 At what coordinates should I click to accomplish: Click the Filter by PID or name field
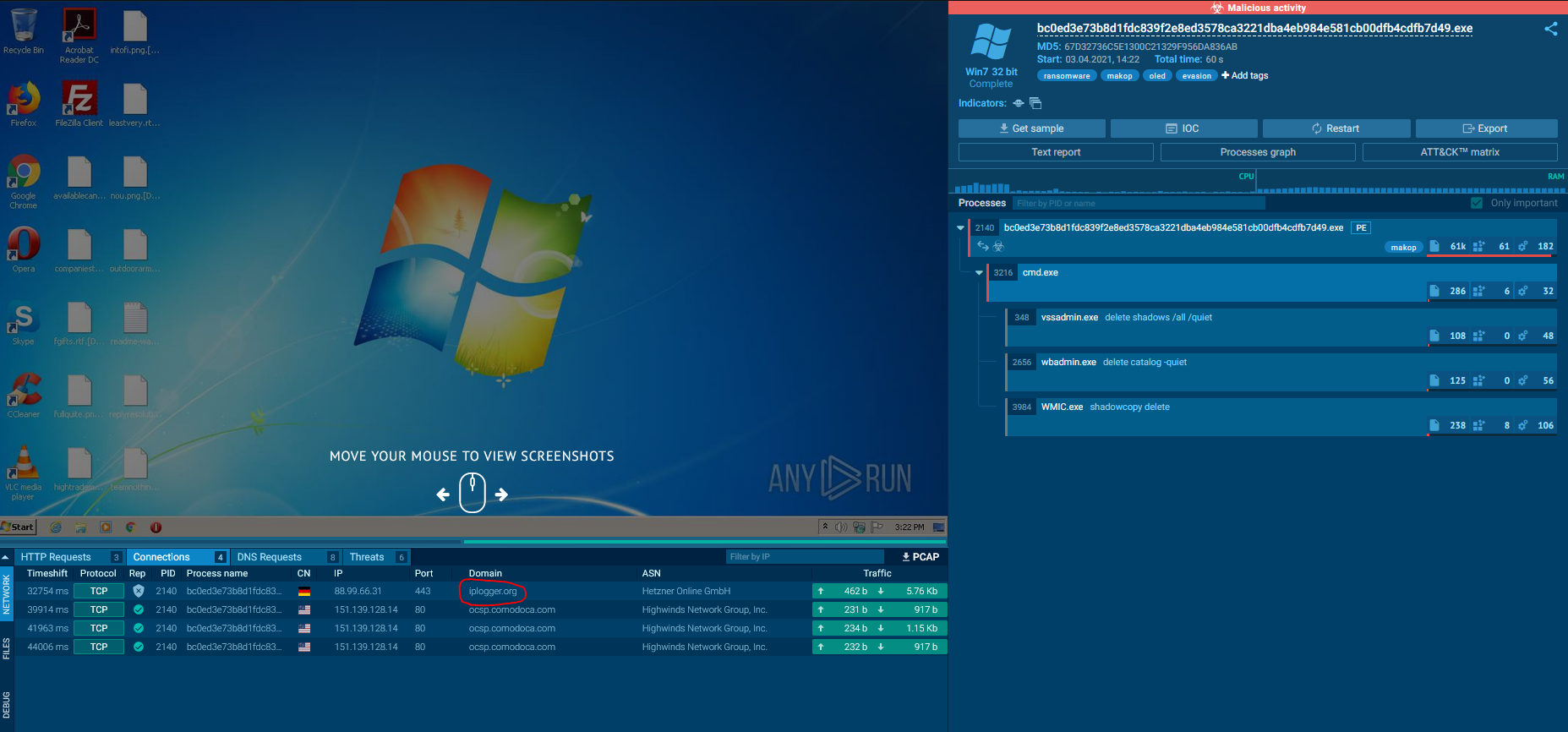(1139, 204)
